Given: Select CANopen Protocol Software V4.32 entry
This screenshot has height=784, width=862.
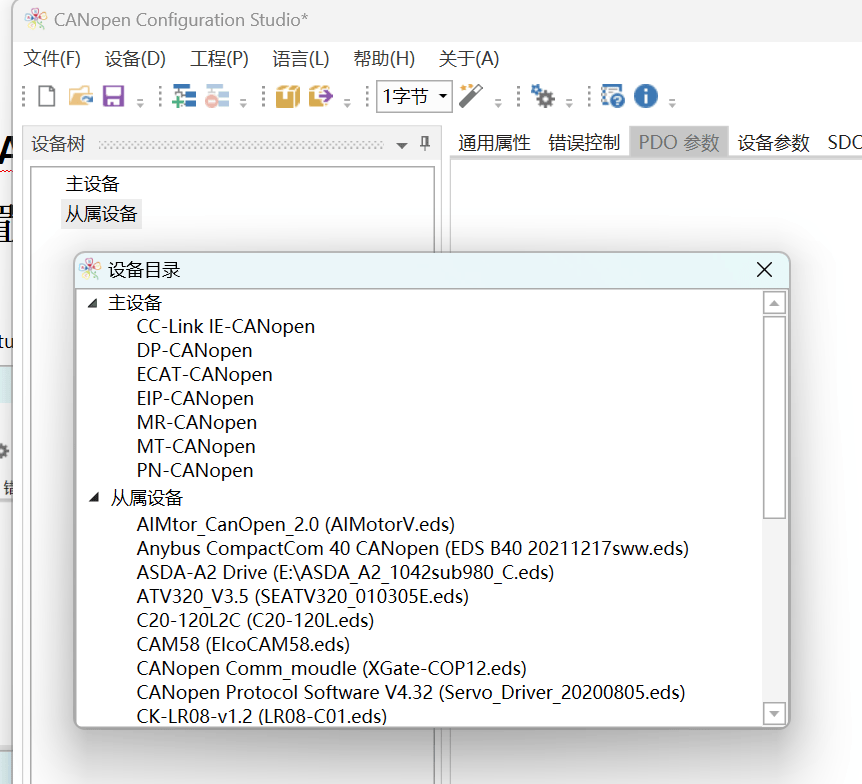Looking at the screenshot, I should [x=411, y=693].
